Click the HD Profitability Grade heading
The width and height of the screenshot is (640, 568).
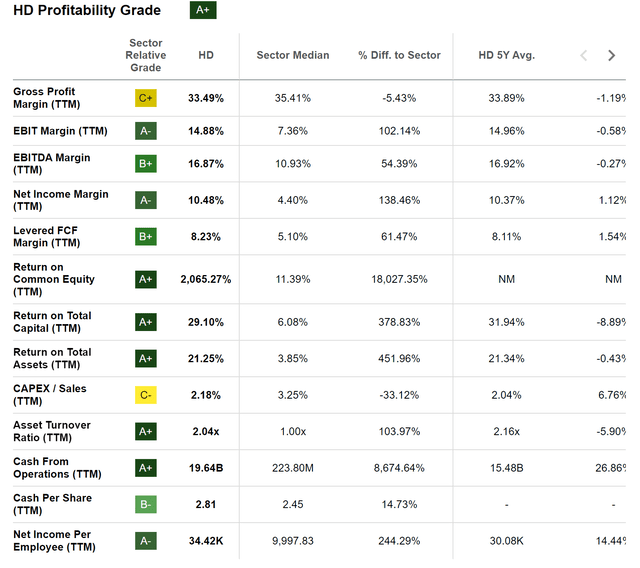tap(86, 11)
